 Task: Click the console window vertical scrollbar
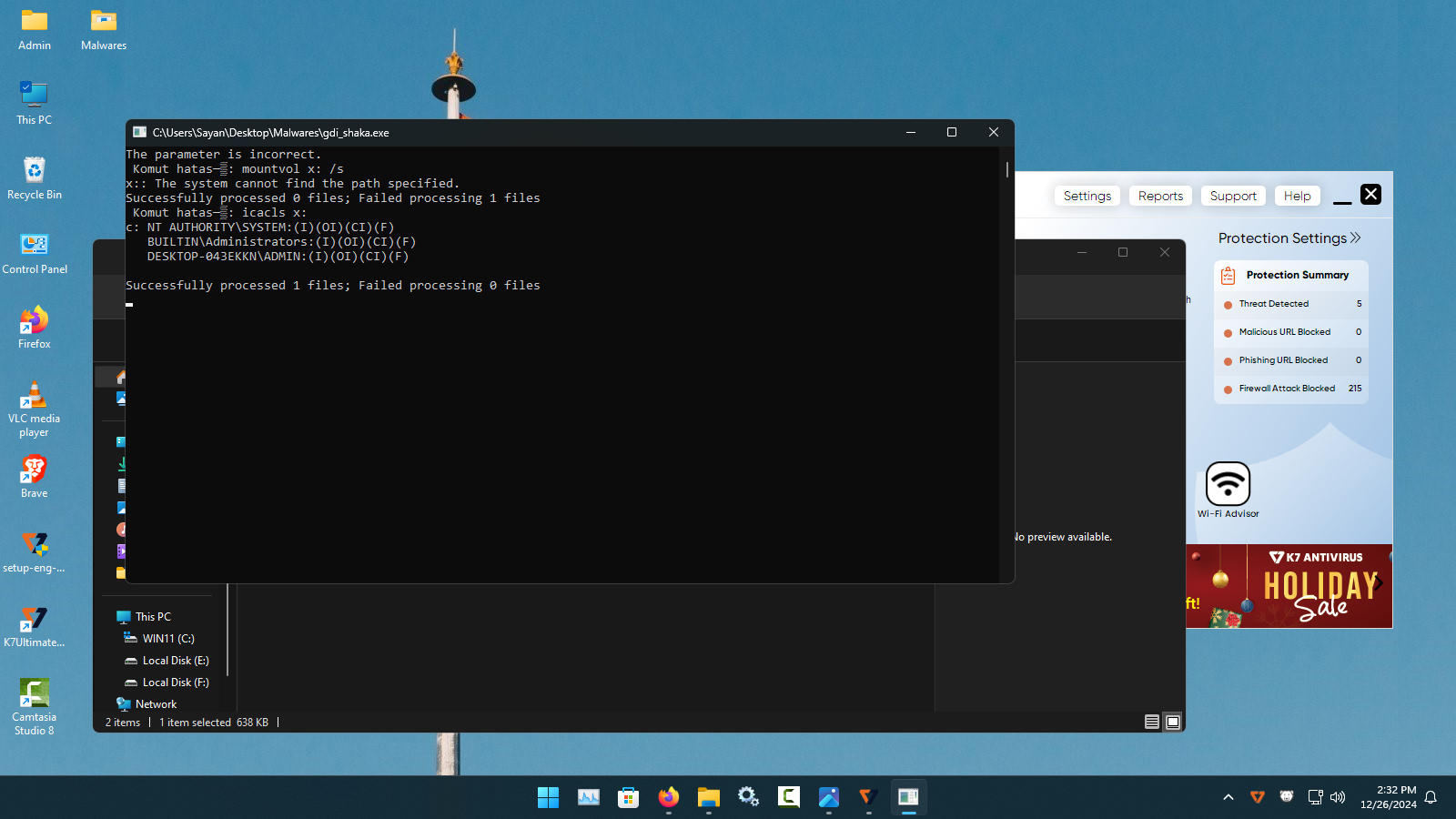(1007, 169)
